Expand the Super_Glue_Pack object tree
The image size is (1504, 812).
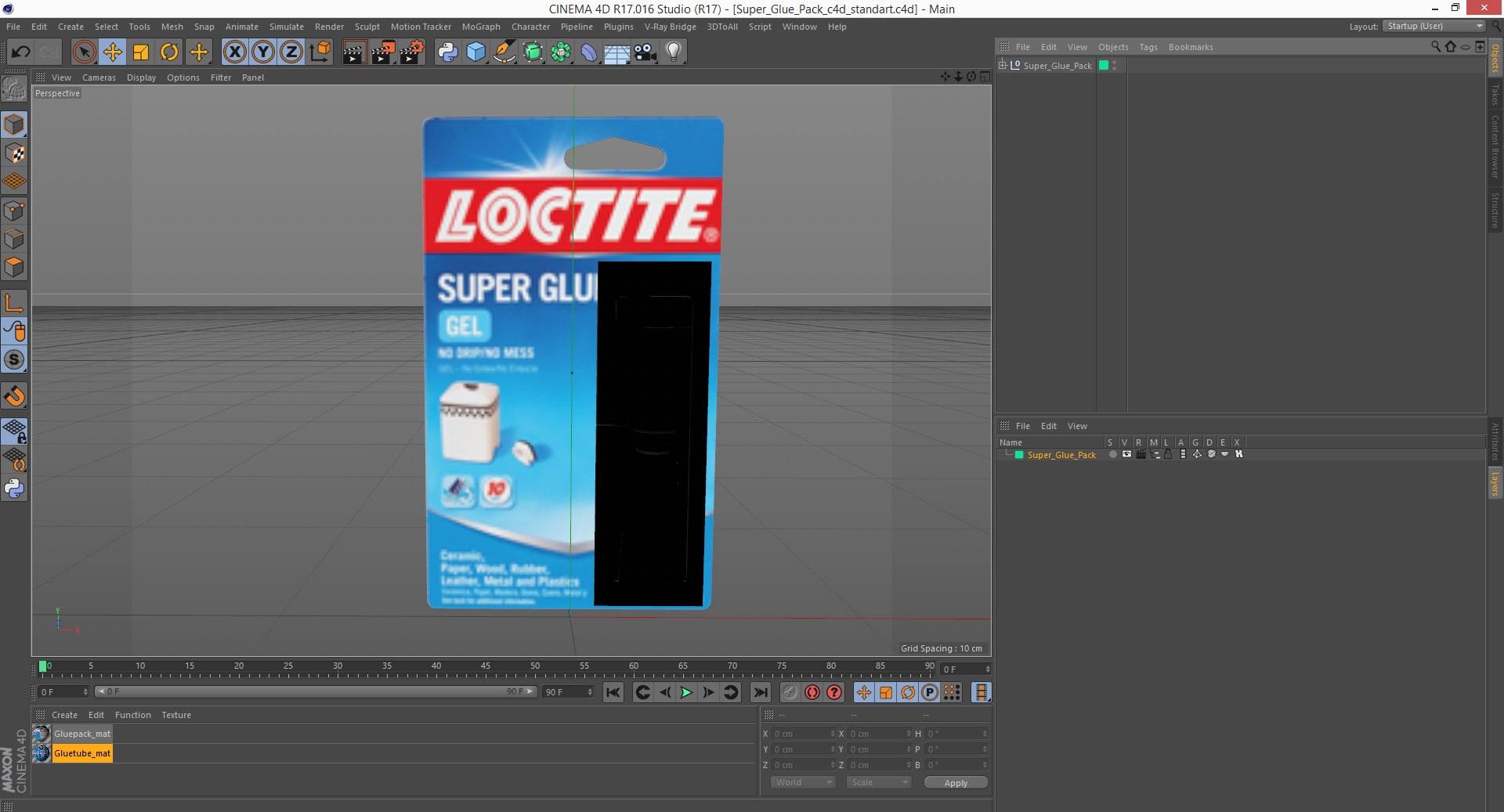pyautogui.click(x=1002, y=65)
